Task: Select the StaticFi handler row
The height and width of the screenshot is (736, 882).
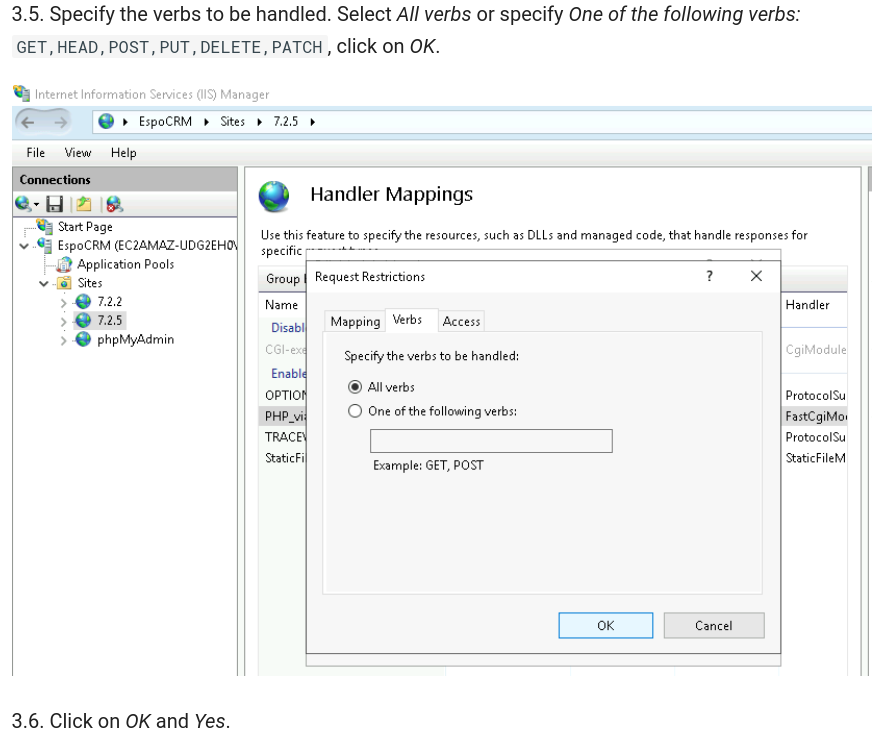Action: pyautogui.click(x=286, y=458)
